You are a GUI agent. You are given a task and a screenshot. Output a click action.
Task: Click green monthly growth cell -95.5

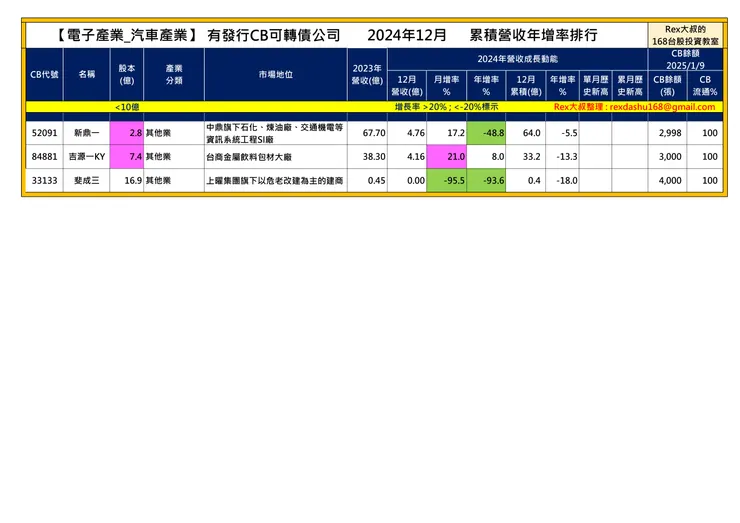446,180
